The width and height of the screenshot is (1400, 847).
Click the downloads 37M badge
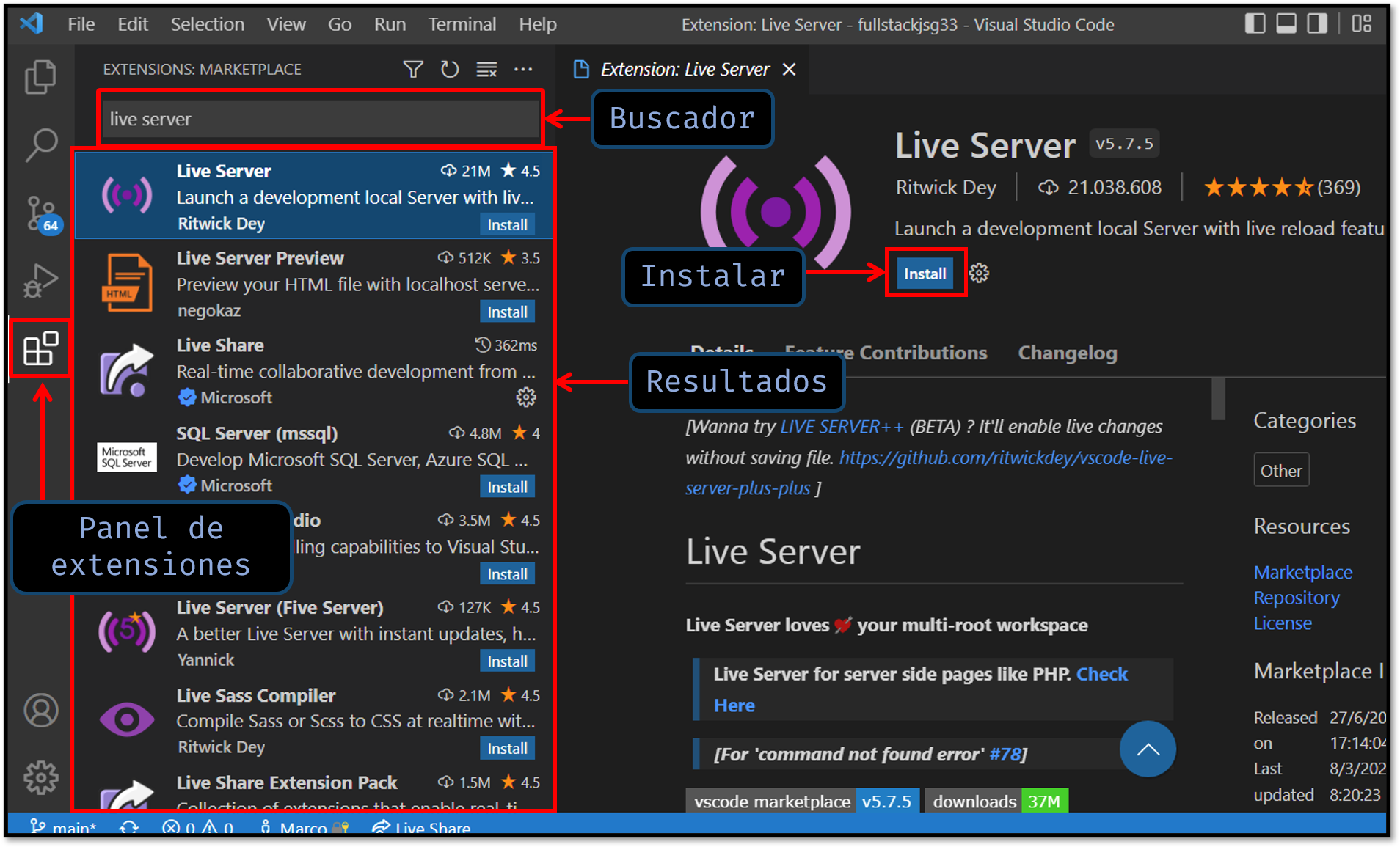click(x=996, y=801)
